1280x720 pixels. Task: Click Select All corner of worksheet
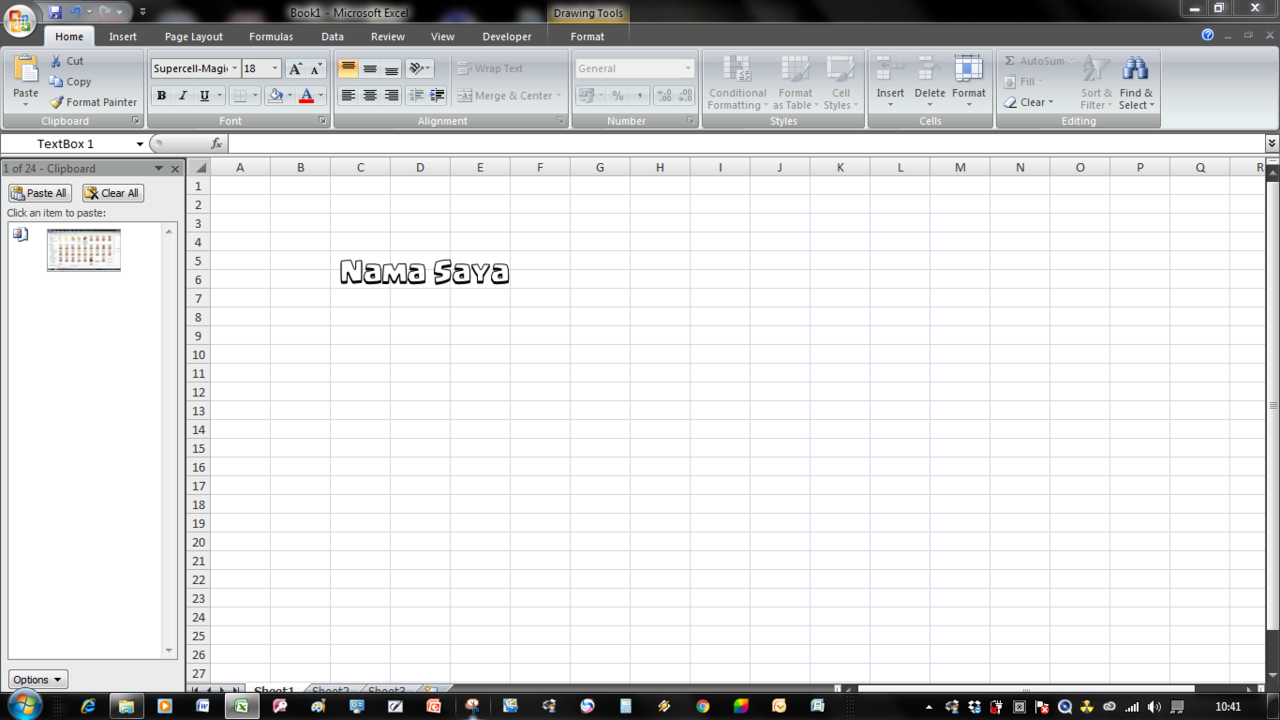click(199, 167)
